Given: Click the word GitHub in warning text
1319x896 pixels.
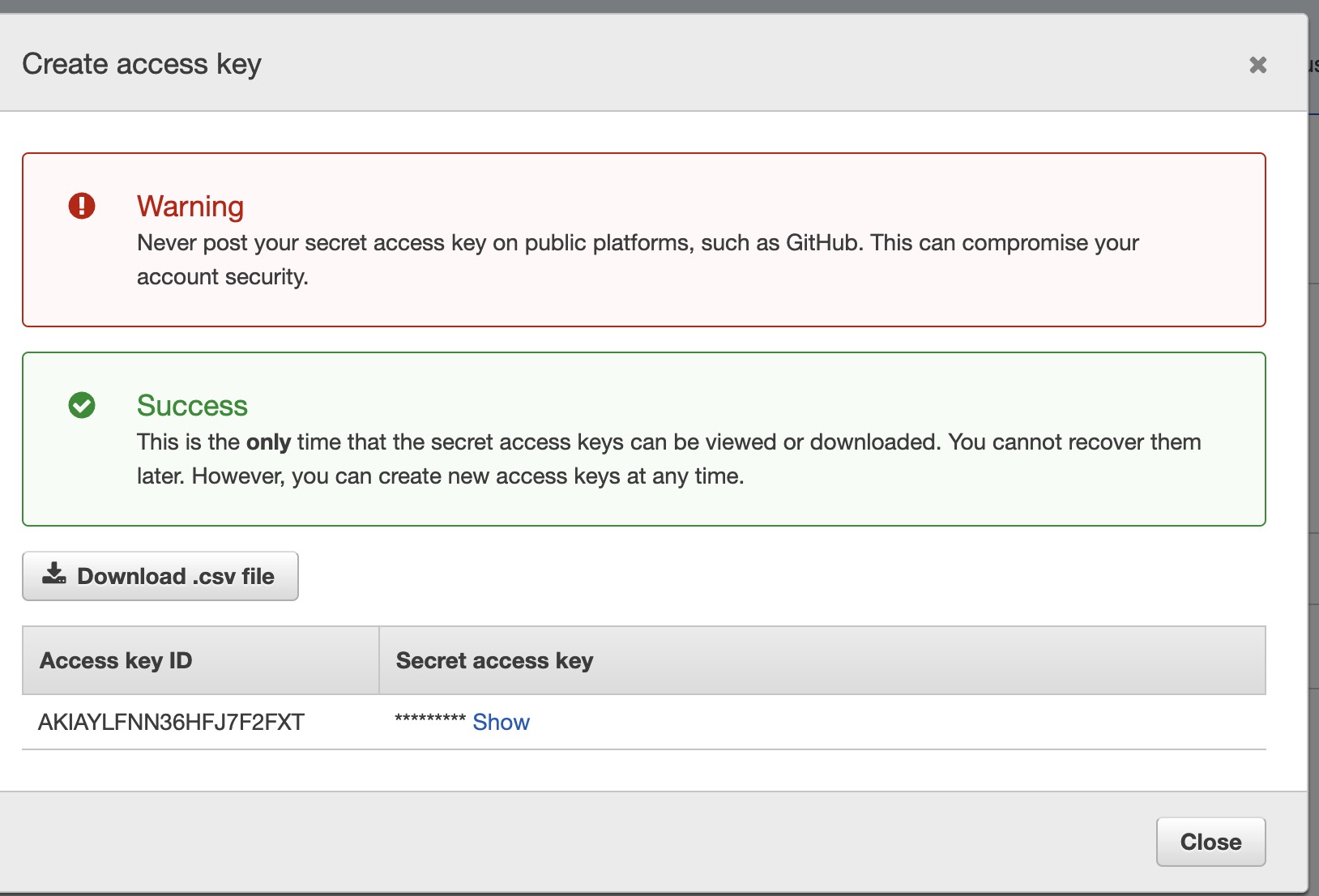Looking at the screenshot, I should (x=822, y=243).
